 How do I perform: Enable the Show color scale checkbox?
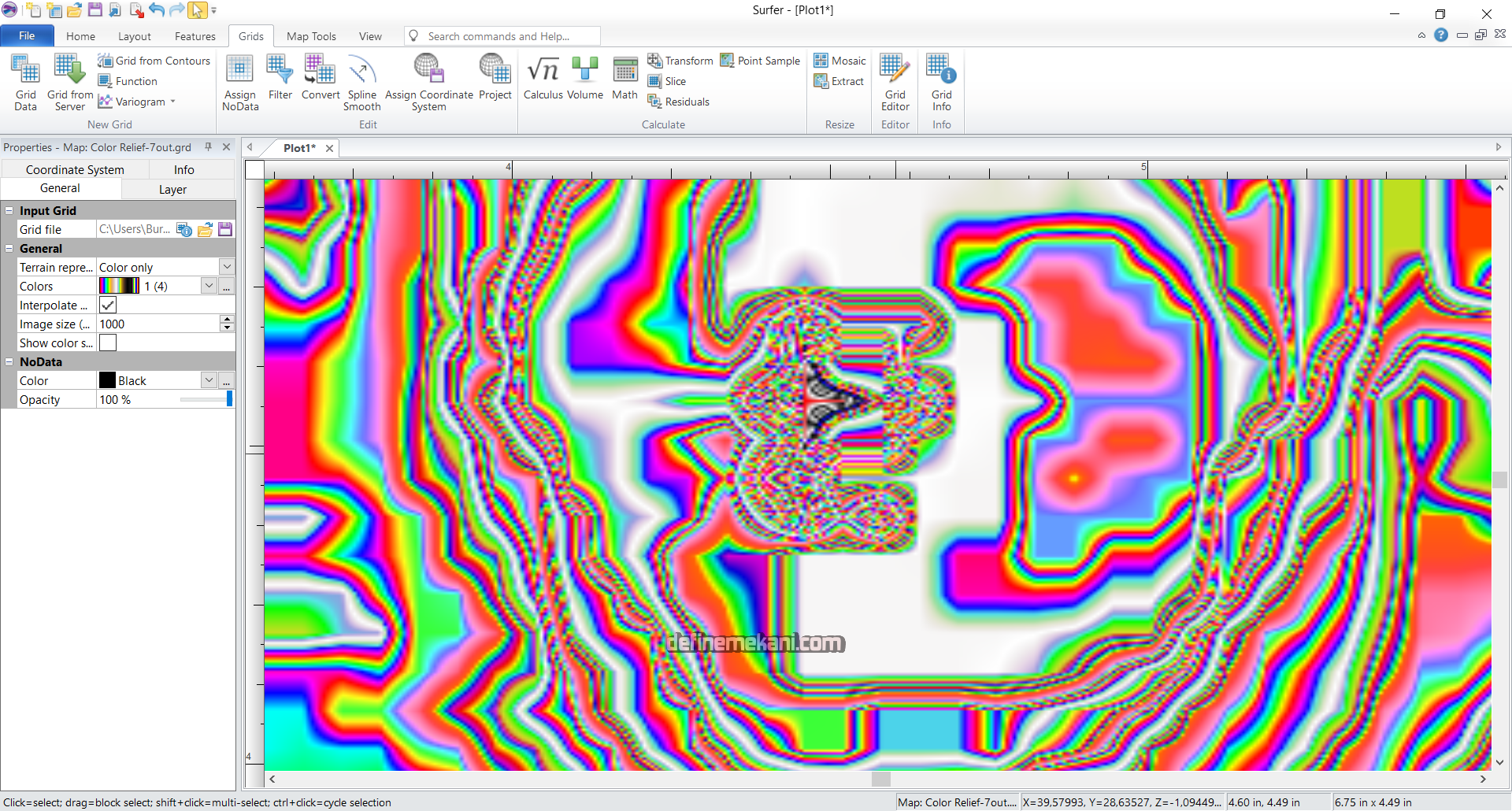[x=108, y=343]
